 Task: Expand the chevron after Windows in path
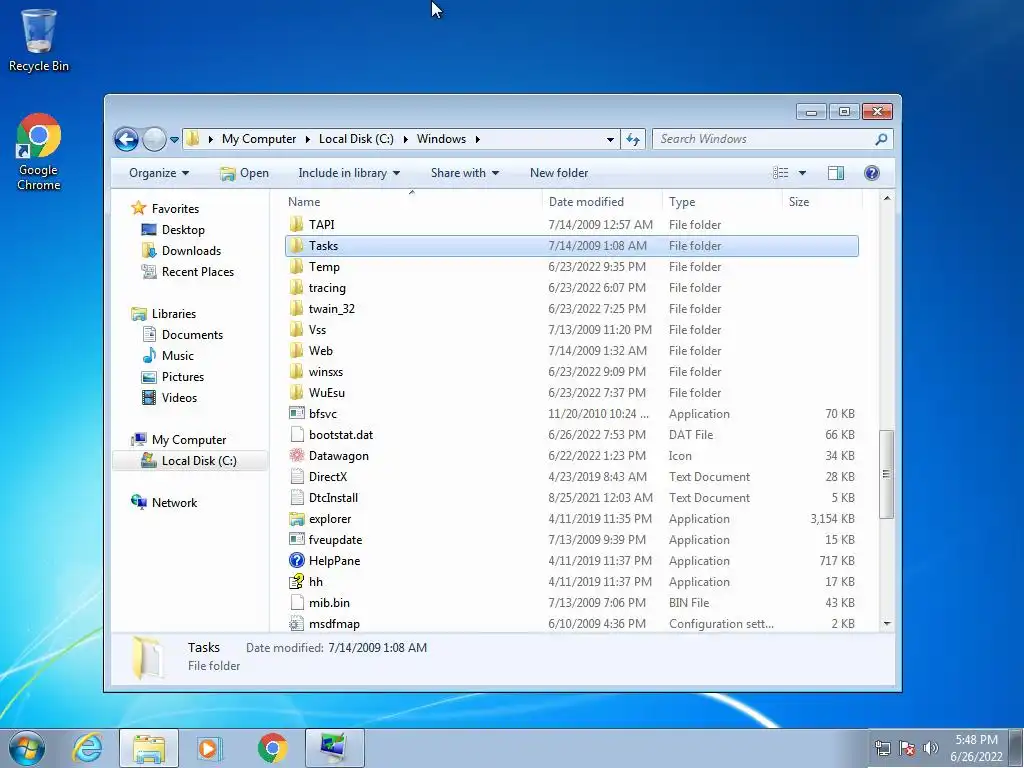(478, 139)
